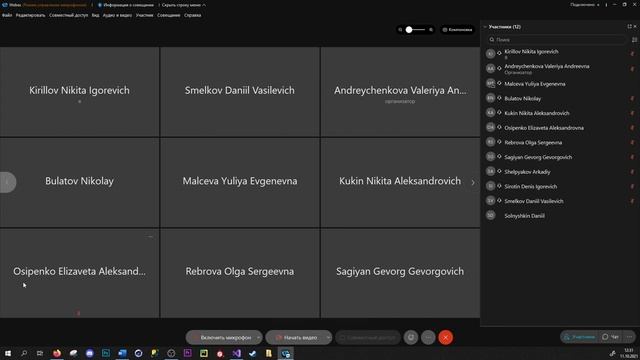Screen dimensions: 640x360
Task: Click the participant search field
Action: coord(556,40)
